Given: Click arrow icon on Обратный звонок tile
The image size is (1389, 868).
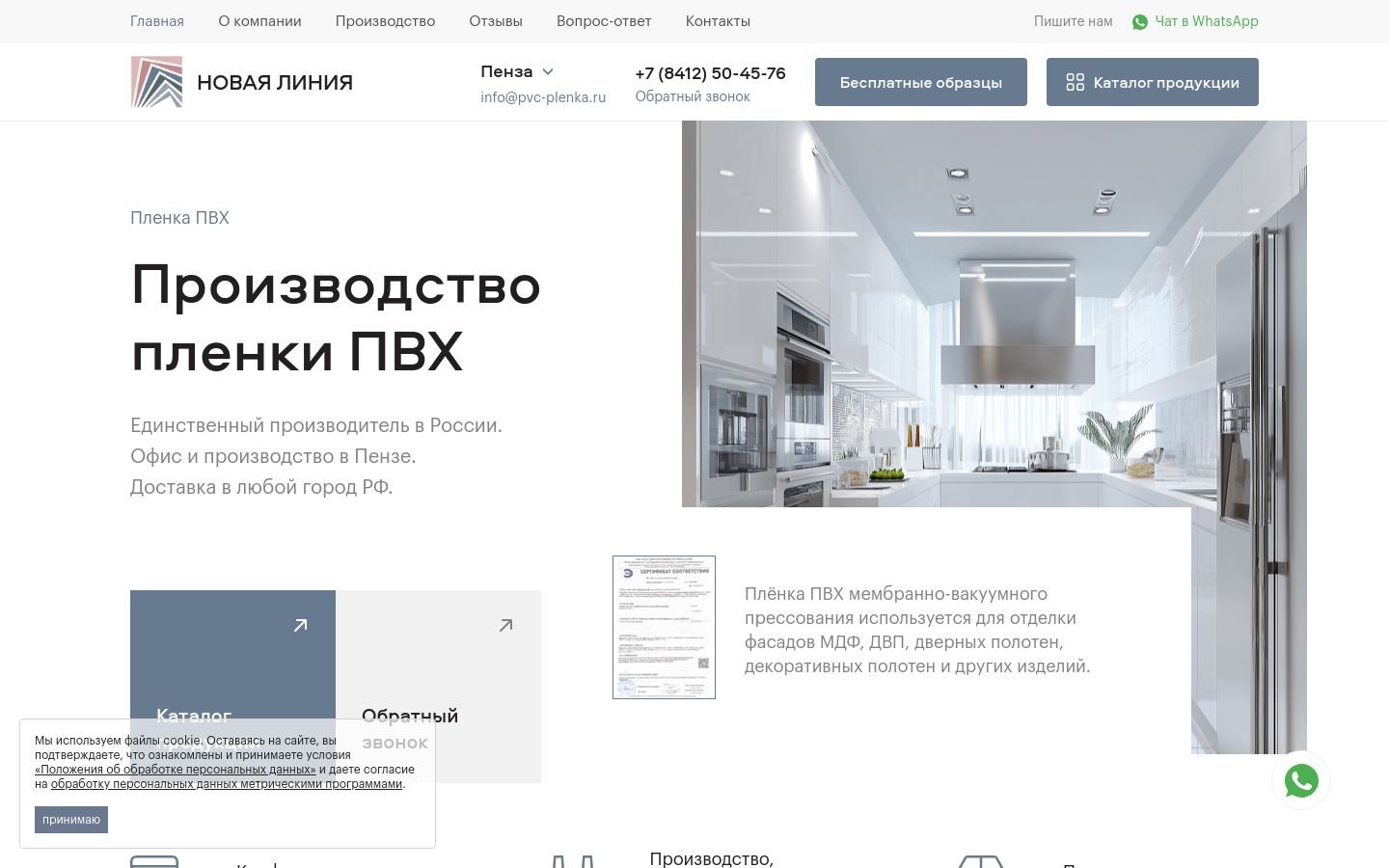Looking at the screenshot, I should [x=505, y=625].
